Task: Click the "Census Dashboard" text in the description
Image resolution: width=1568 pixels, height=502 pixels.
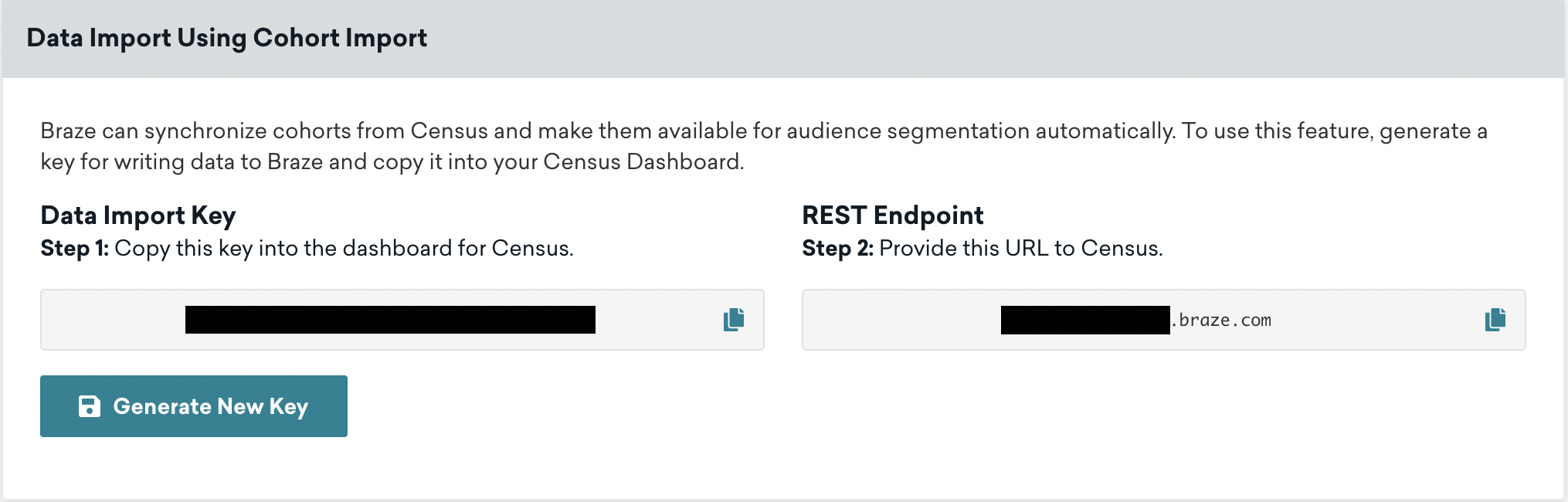Action: (643, 162)
